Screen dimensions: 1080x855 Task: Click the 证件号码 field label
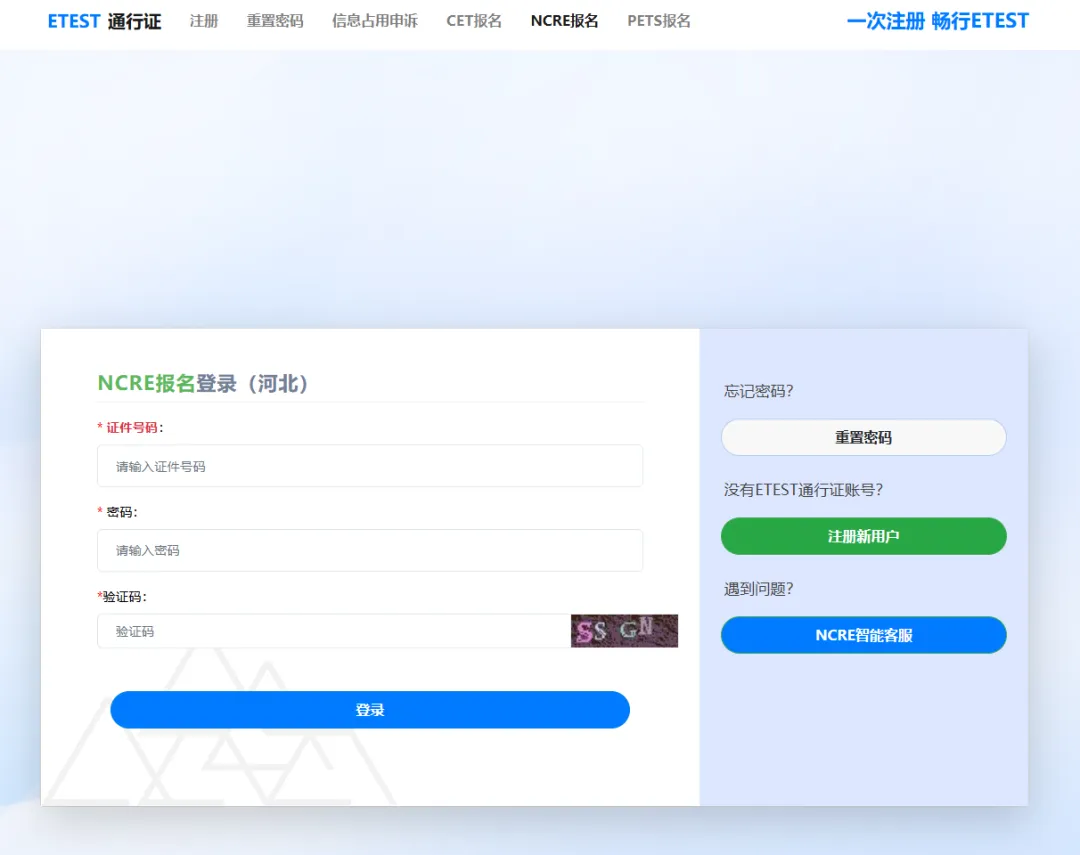pos(130,428)
